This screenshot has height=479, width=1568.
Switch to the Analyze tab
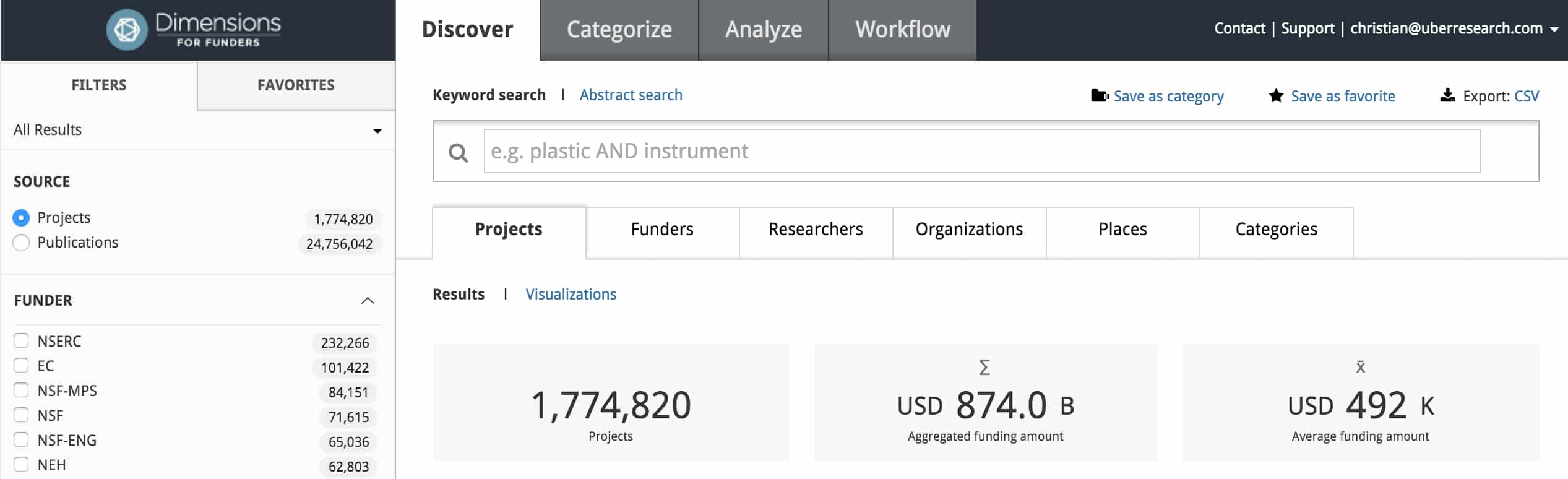(763, 30)
